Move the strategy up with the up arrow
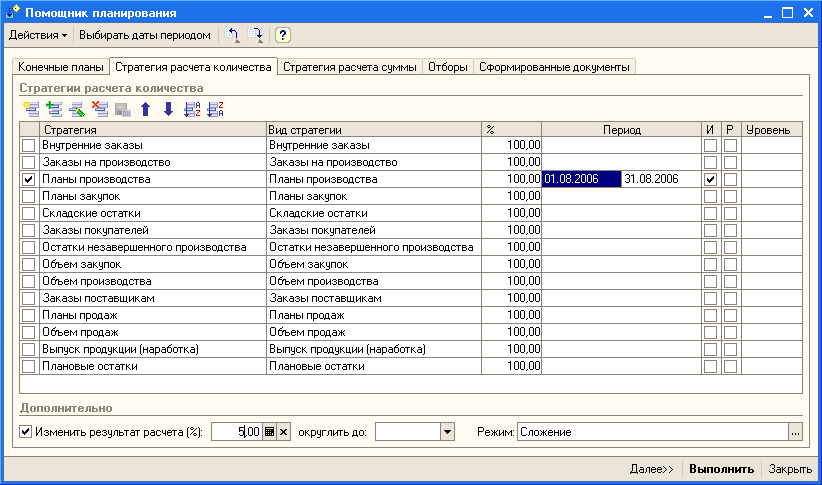 (146, 109)
